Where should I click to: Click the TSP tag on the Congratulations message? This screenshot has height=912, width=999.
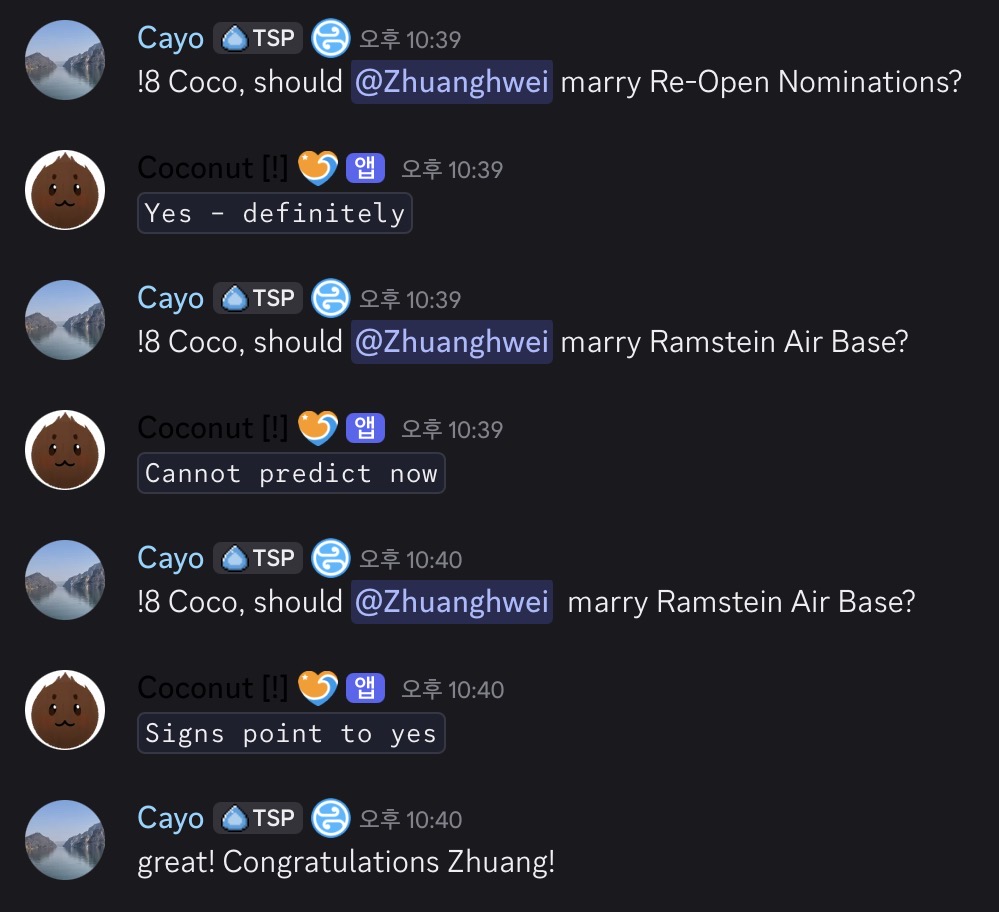[258, 818]
